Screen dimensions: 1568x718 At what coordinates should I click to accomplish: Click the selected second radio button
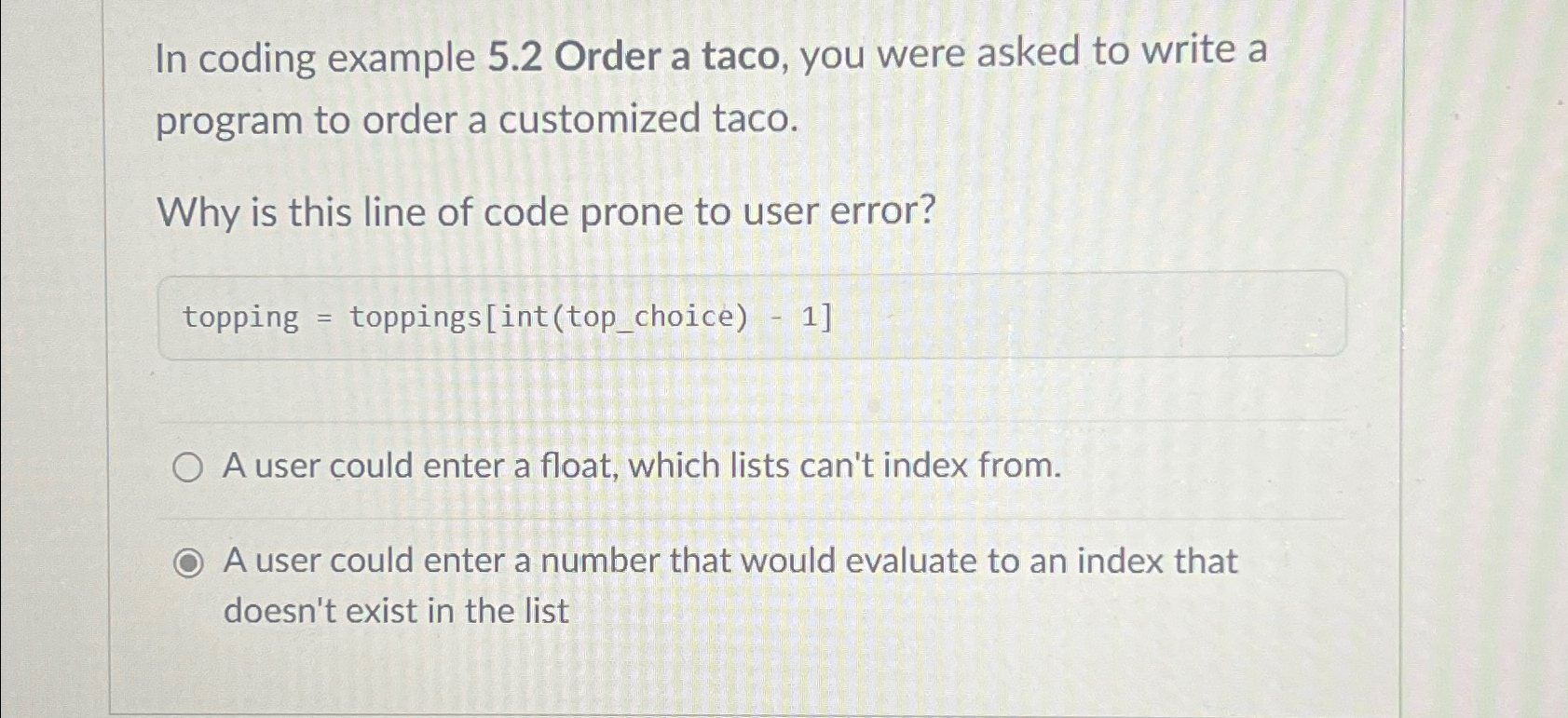pyautogui.click(x=191, y=562)
